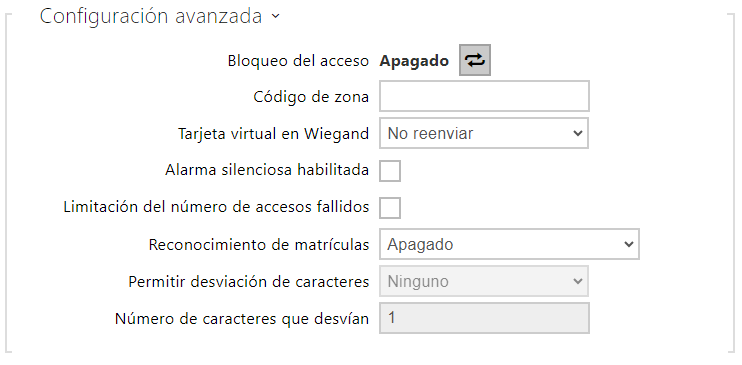
Task: Click the arrow on the No reenviar select
Action: point(577,134)
